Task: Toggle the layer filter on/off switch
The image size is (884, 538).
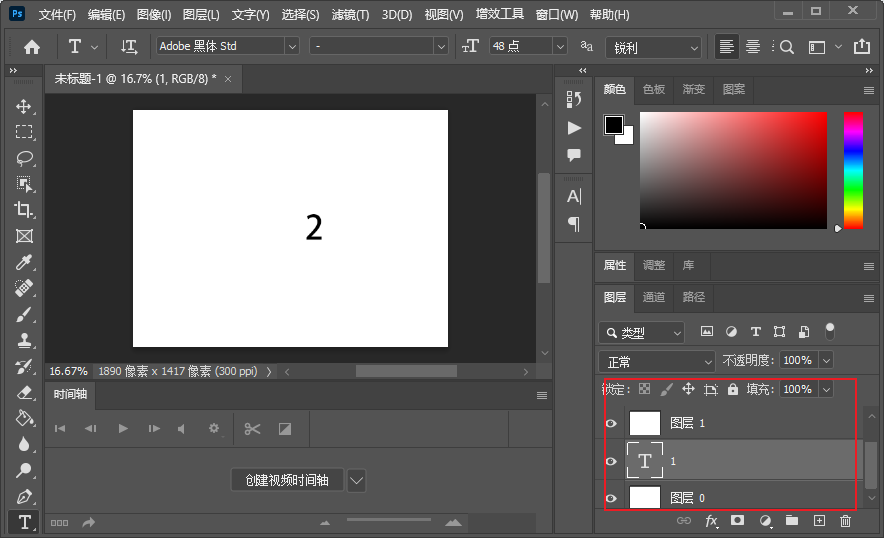Action: point(829,331)
